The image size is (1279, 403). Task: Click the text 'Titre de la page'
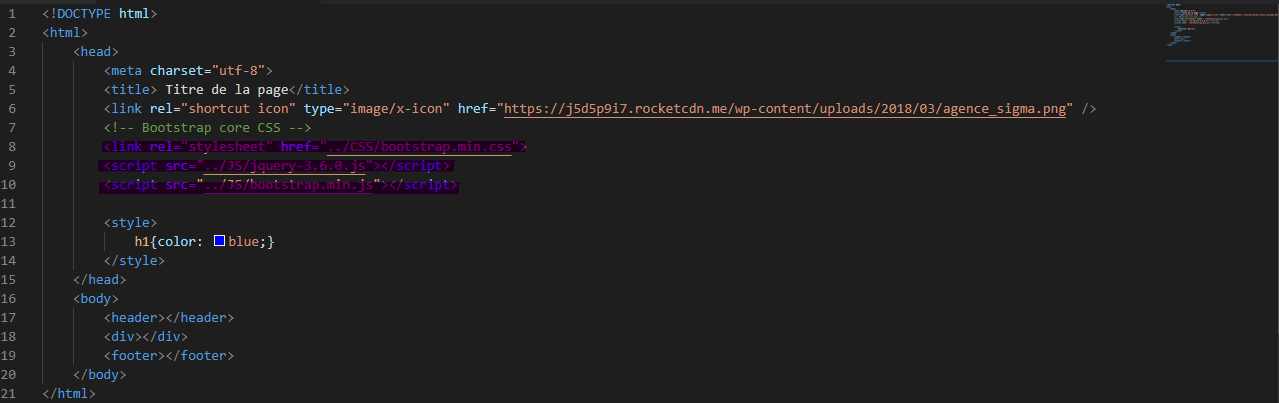(x=227, y=90)
